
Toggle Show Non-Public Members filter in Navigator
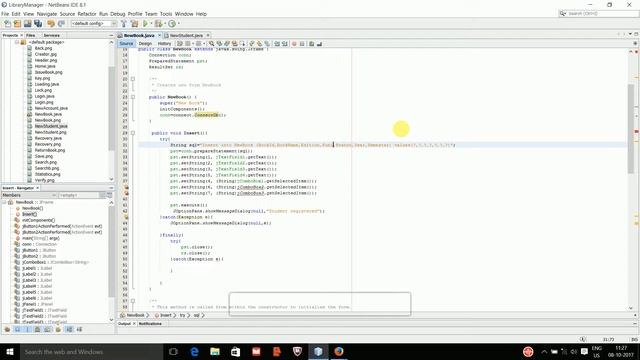click(x=38, y=329)
